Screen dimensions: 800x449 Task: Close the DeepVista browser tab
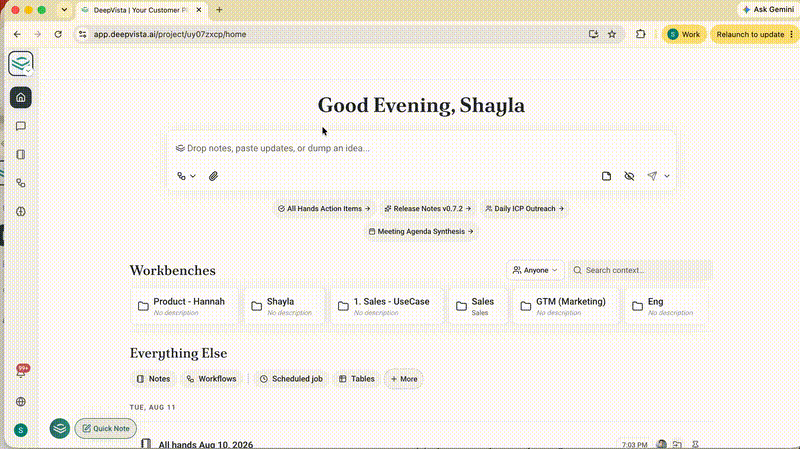tap(199, 10)
